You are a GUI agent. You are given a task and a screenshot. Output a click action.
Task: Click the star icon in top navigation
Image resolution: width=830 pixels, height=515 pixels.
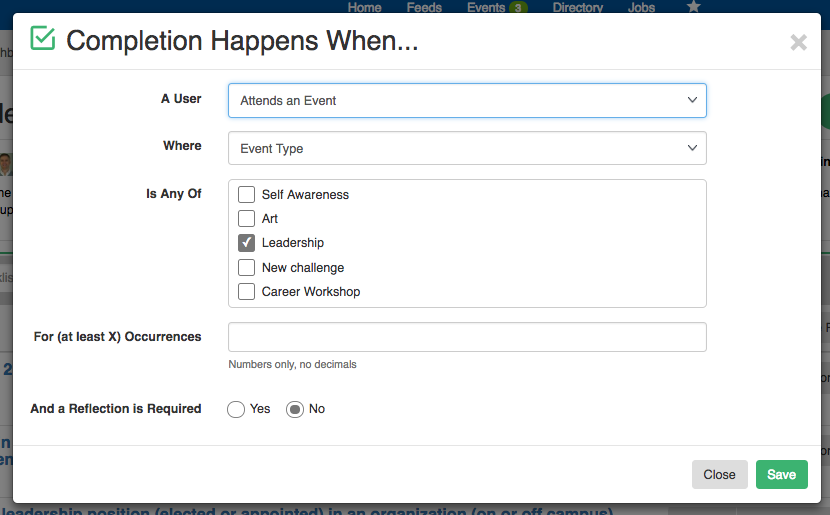coord(693,7)
